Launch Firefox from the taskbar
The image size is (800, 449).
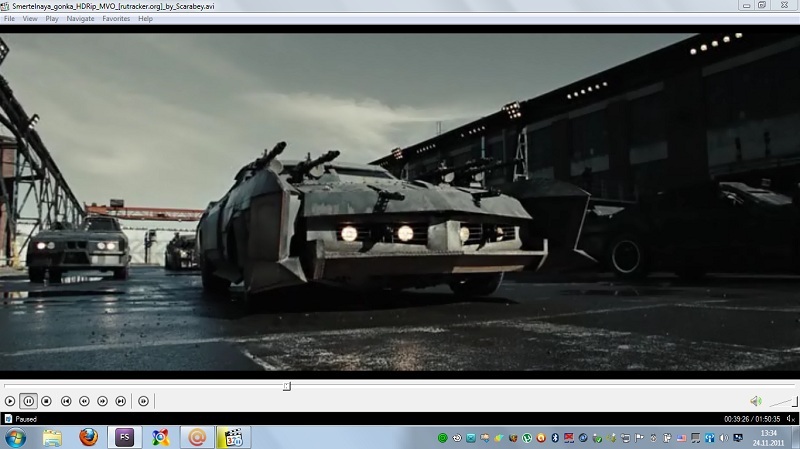click(x=88, y=437)
